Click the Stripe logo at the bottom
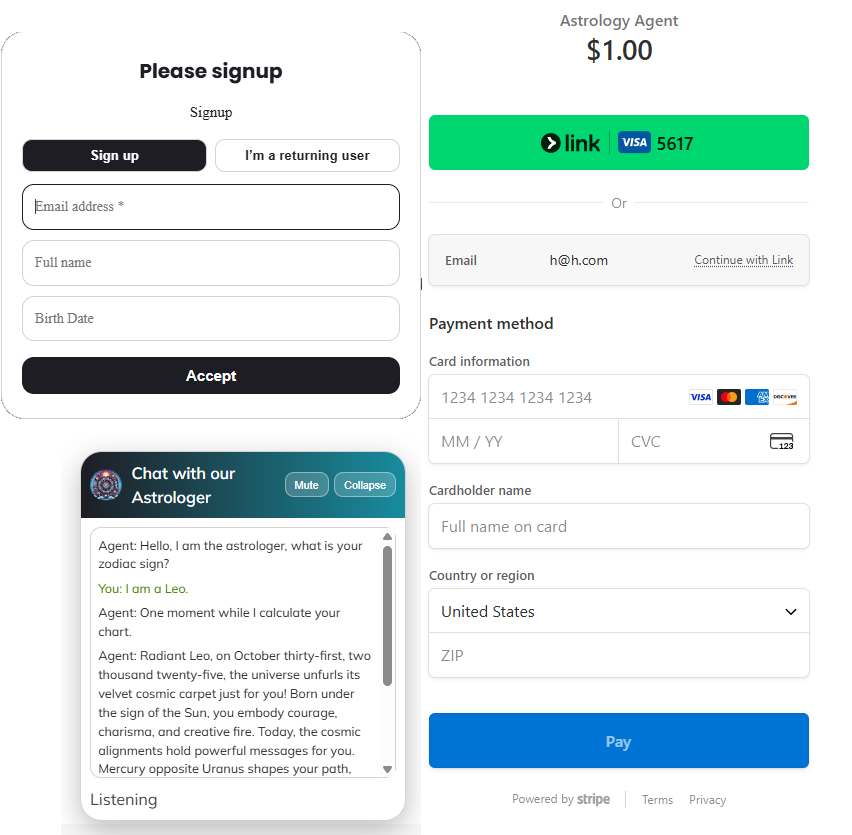 pyautogui.click(x=594, y=799)
